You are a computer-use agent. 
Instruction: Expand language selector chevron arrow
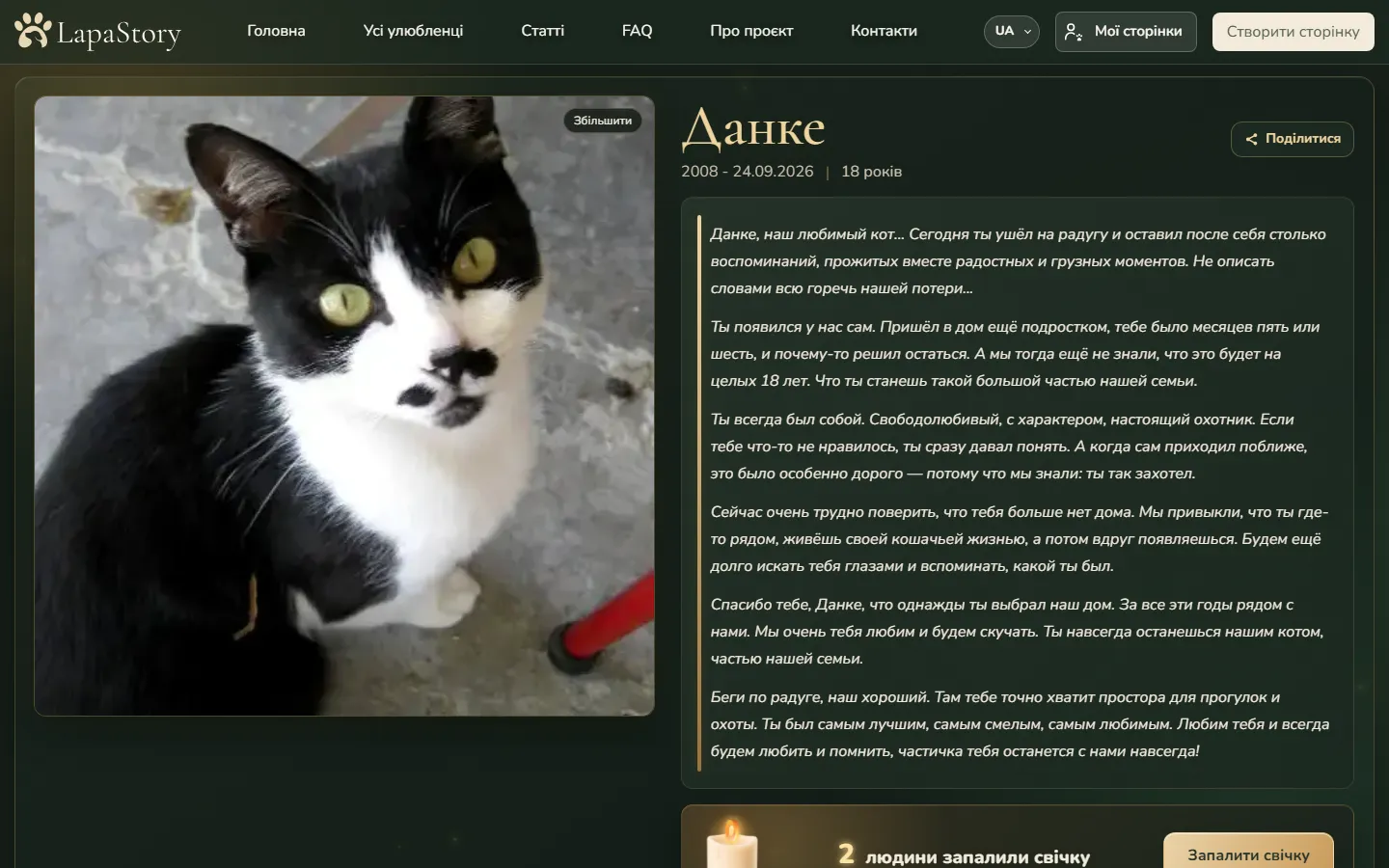click(1027, 32)
